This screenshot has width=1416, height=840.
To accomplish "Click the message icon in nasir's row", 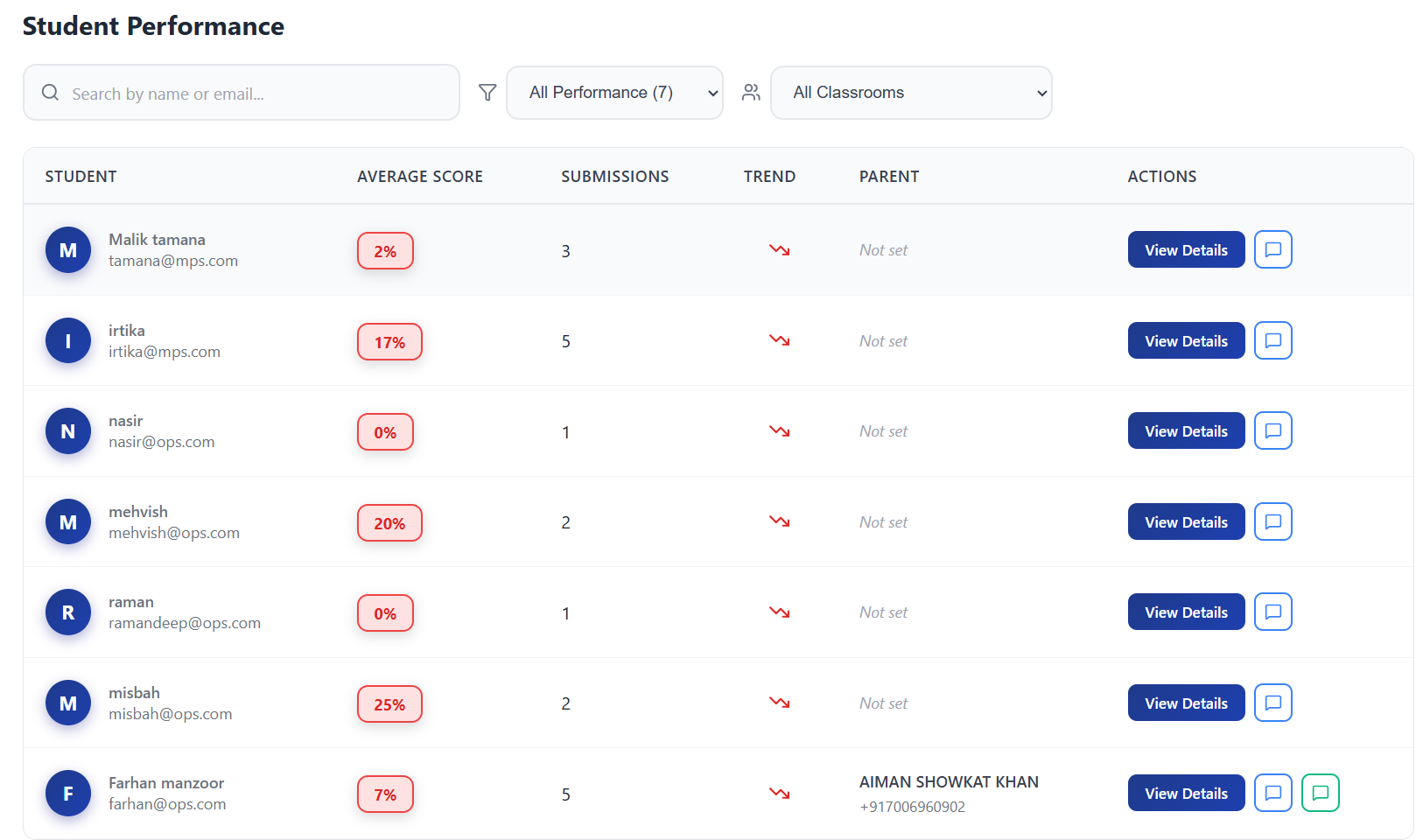I will click(1273, 430).
